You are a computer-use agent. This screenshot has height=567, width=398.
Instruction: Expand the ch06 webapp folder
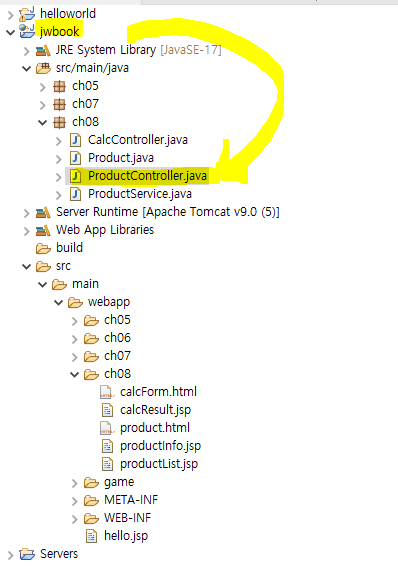[74, 339]
